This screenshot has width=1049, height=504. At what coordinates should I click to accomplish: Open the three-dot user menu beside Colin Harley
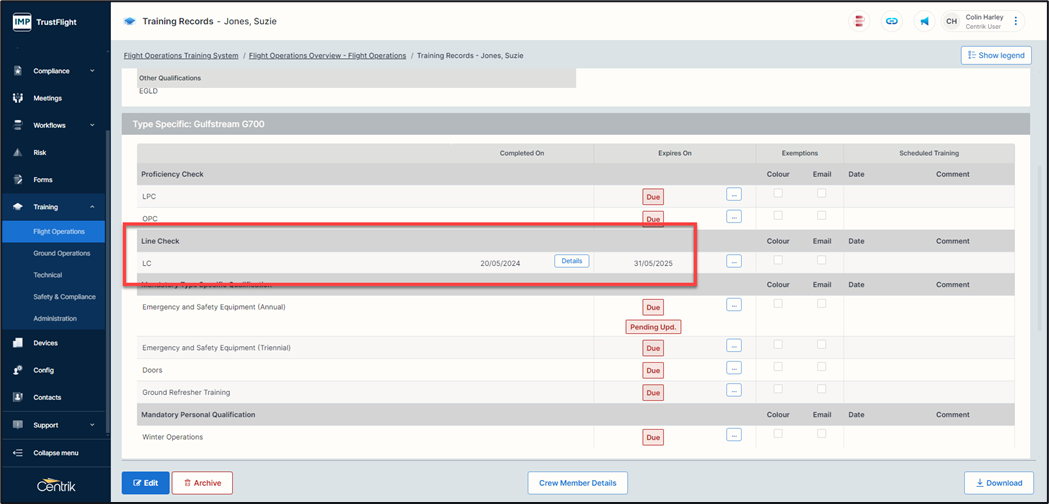tap(1016, 21)
